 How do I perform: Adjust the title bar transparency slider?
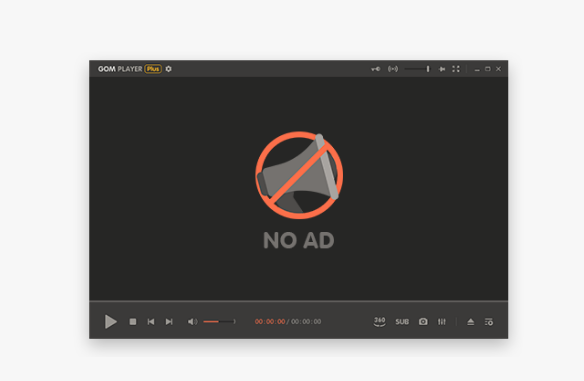(x=417, y=69)
